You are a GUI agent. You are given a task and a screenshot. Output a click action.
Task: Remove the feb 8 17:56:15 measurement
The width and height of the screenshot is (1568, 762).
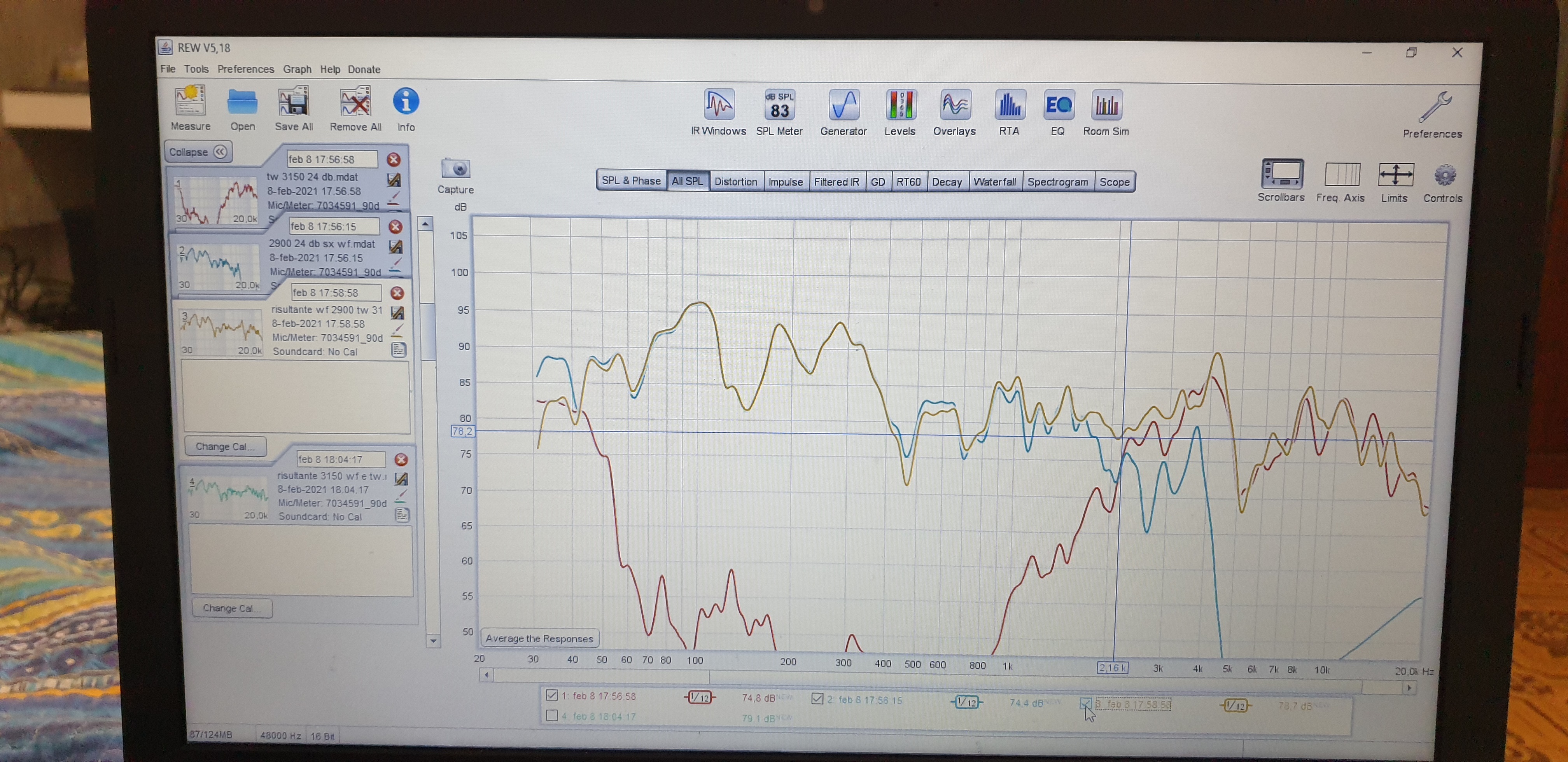(395, 226)
